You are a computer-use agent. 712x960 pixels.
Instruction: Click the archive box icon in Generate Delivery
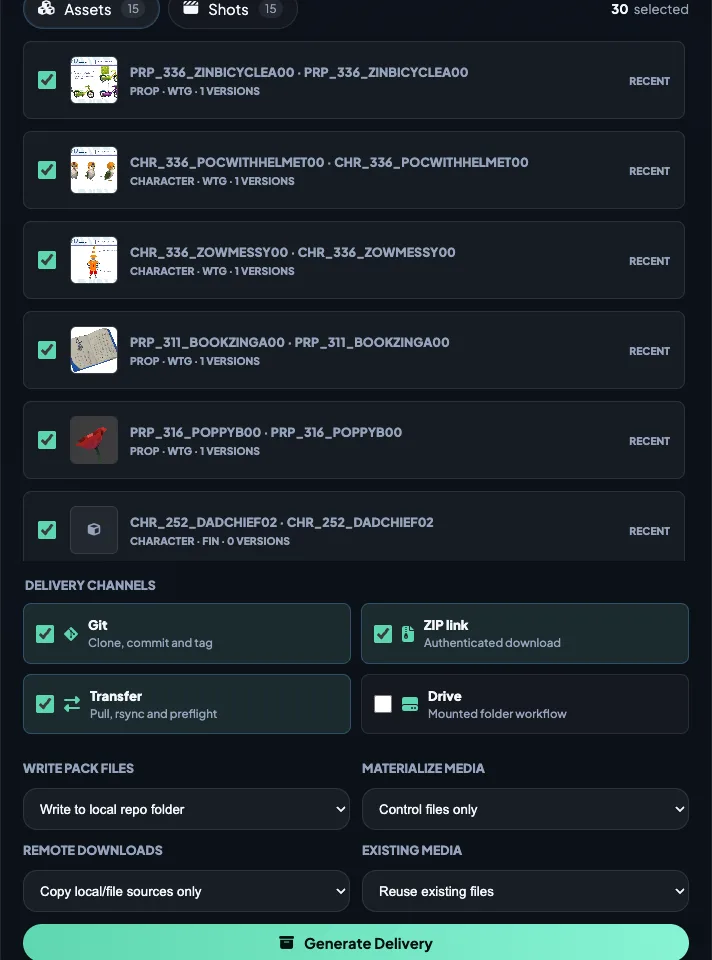[x=287, y=942]
